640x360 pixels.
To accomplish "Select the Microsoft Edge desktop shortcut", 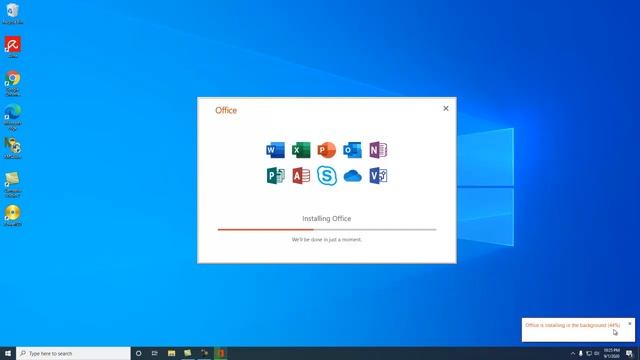I will [13, 117].
